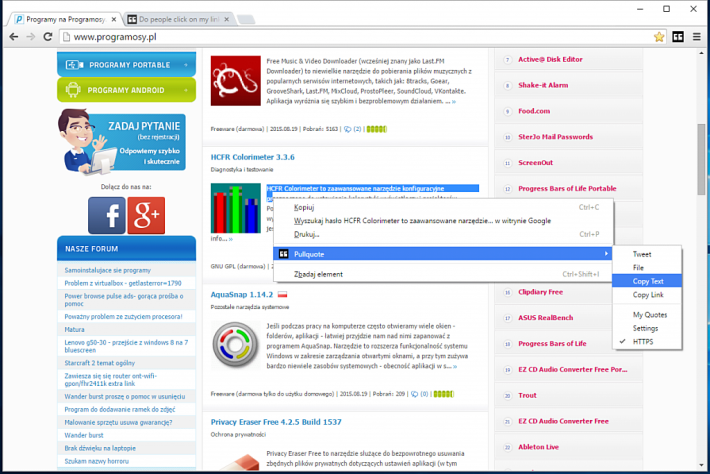The height and width of the screenshot is (474, 710).
Task: Click the AquaSnap circular logo icon
Action: (235, 345)
